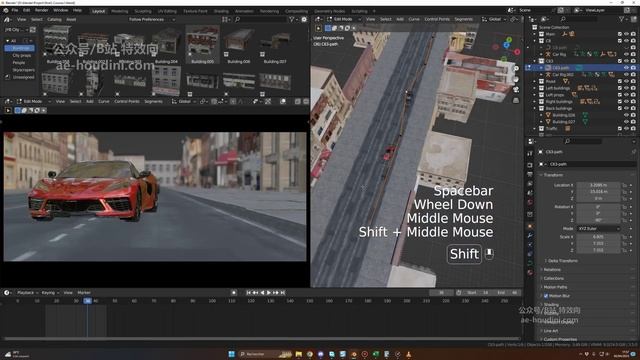
Task: Switch to the Animation workspace tab
Action: pos(244,11)
